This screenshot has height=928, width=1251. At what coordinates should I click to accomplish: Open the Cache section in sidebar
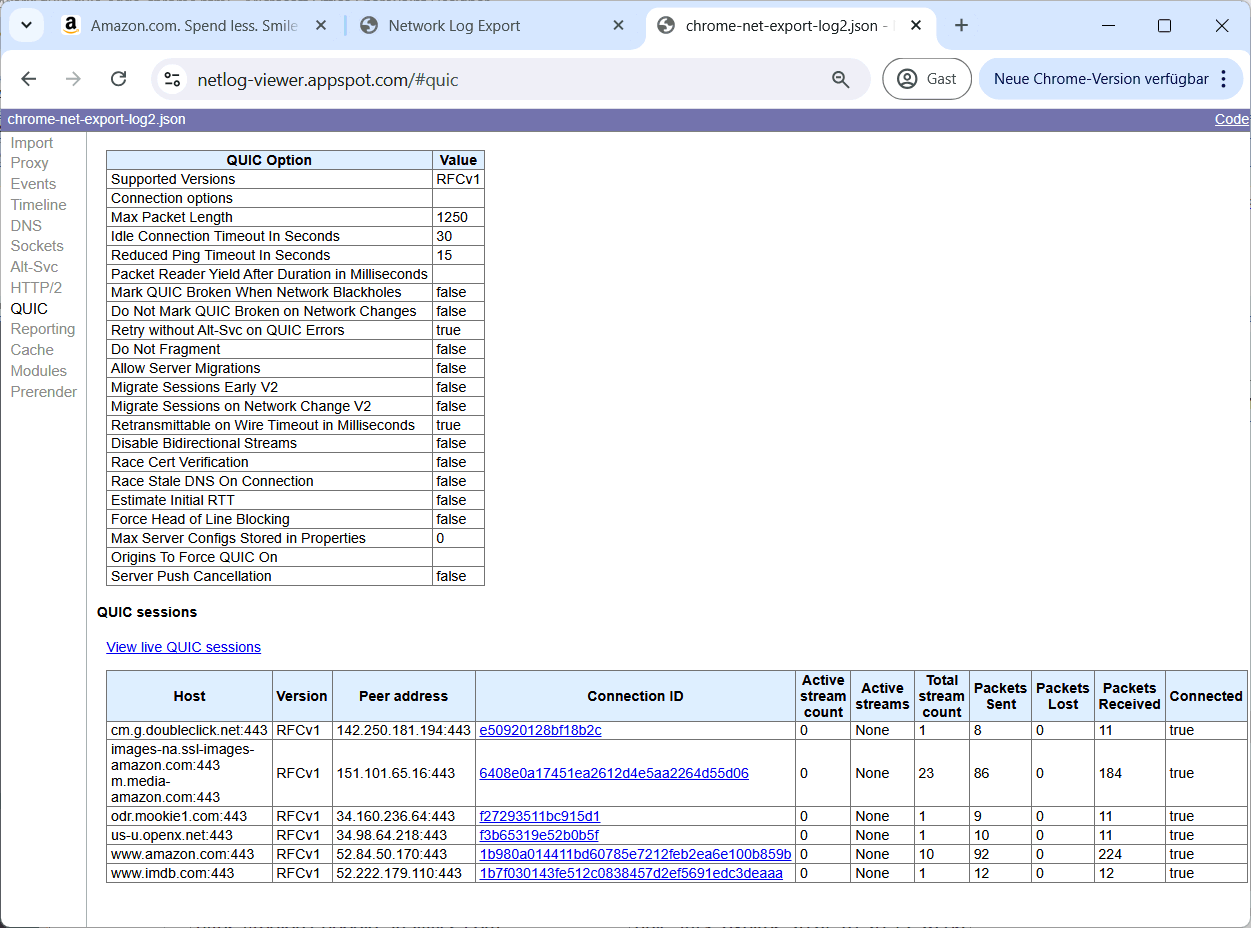click(32, 350)
